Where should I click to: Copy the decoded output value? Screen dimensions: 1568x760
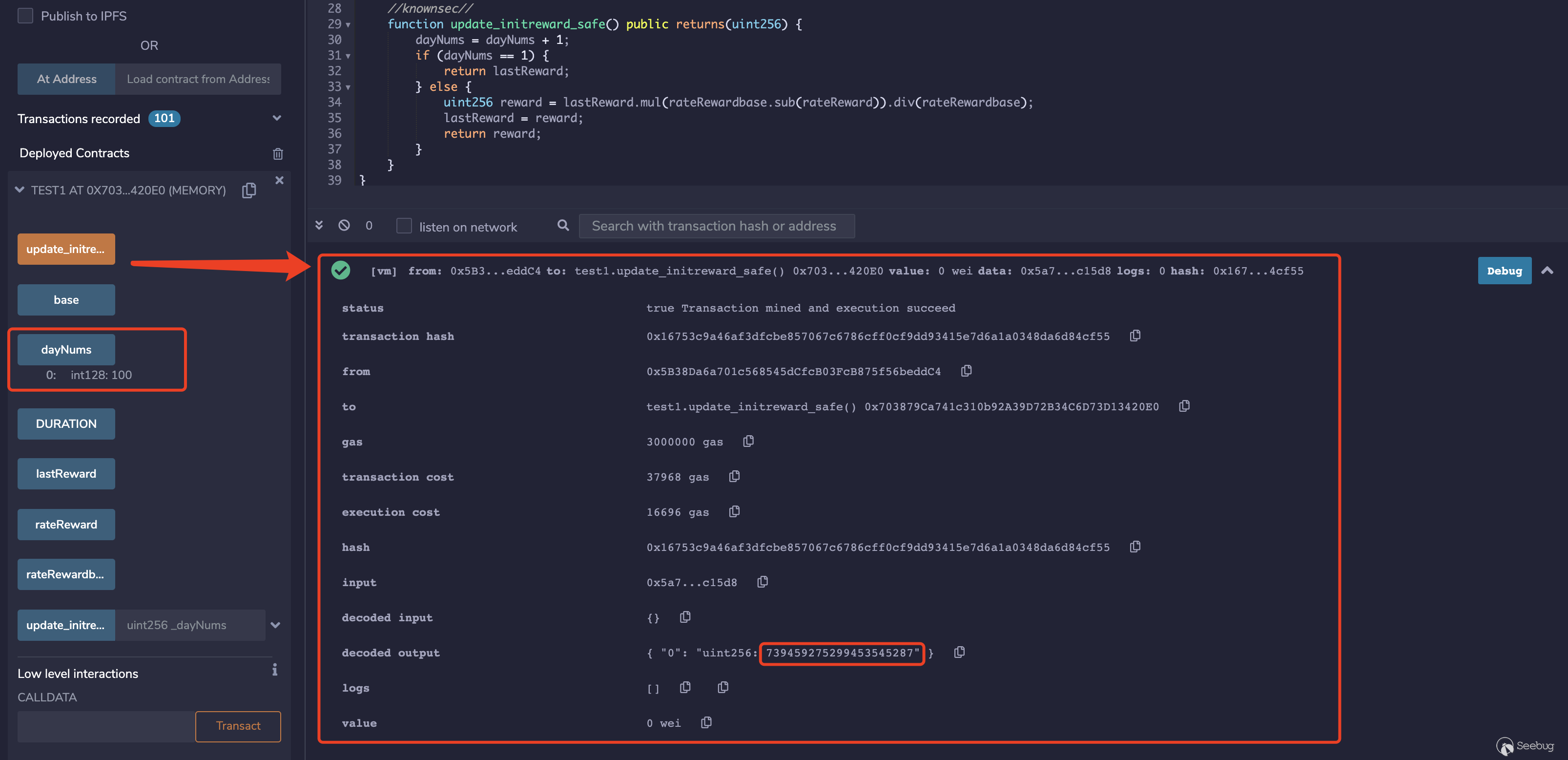point(959,652)
